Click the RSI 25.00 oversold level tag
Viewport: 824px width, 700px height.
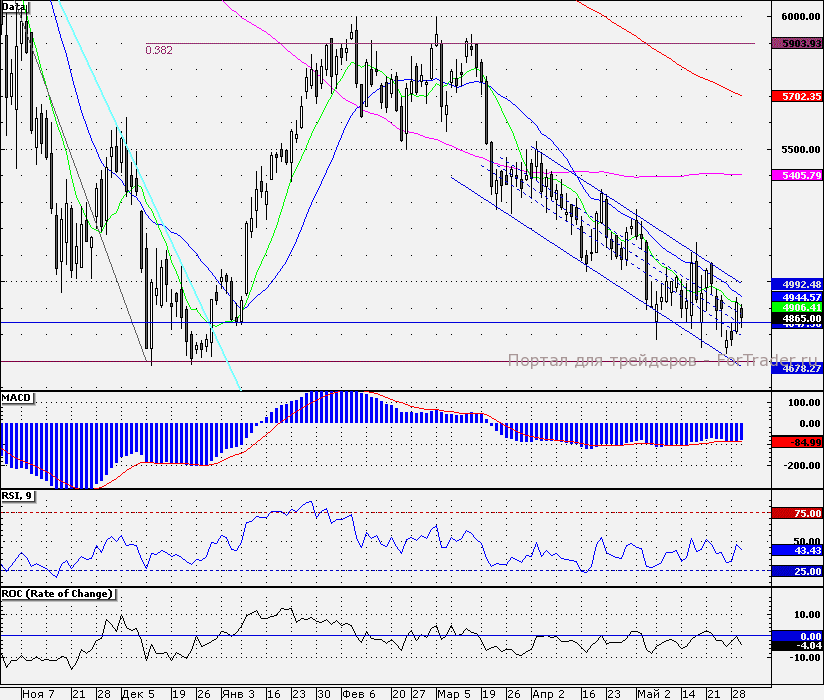[796, 571]
